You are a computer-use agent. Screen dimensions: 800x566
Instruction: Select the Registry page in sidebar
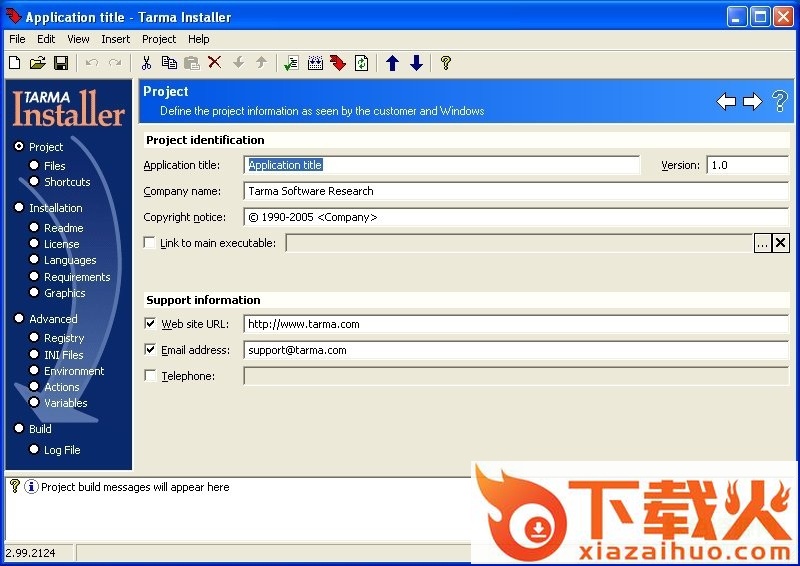57,338
